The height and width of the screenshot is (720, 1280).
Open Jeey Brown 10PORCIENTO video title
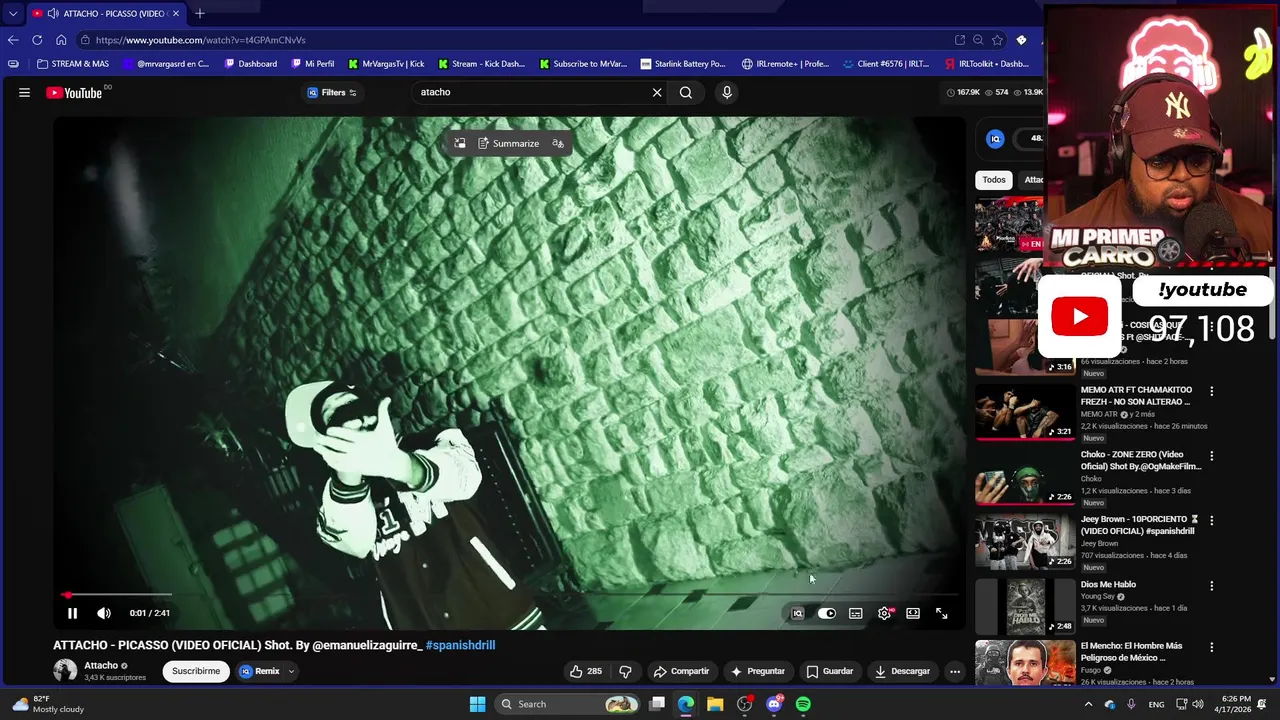click(x=1140, y=525)
